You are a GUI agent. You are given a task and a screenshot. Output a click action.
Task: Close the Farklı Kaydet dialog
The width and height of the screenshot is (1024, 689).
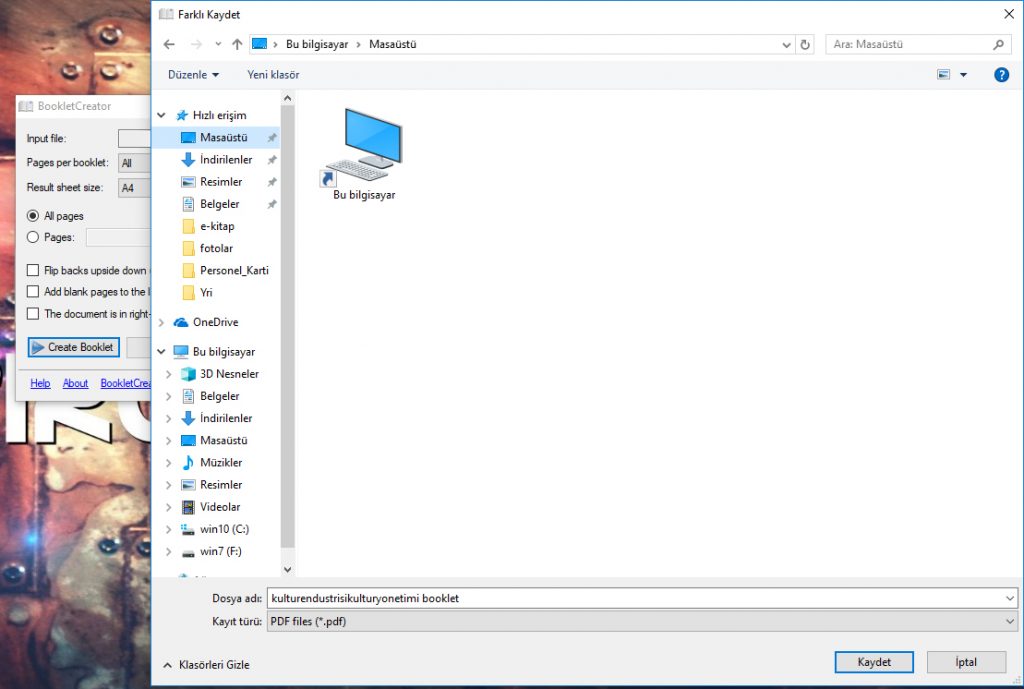(1009, 14)
